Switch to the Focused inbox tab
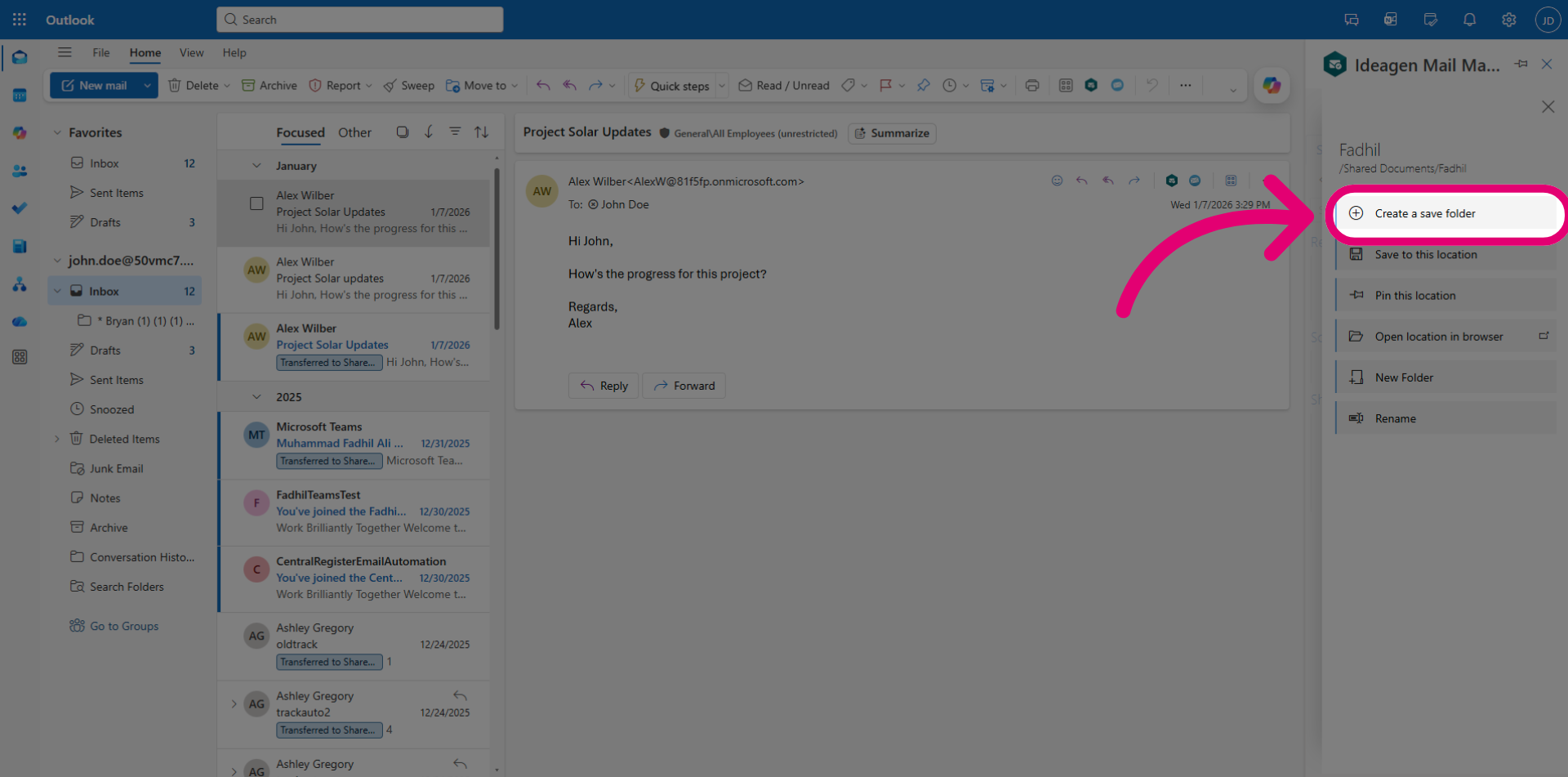The height and width of the screenshot is (777, 1568). (x=301, y=132)
